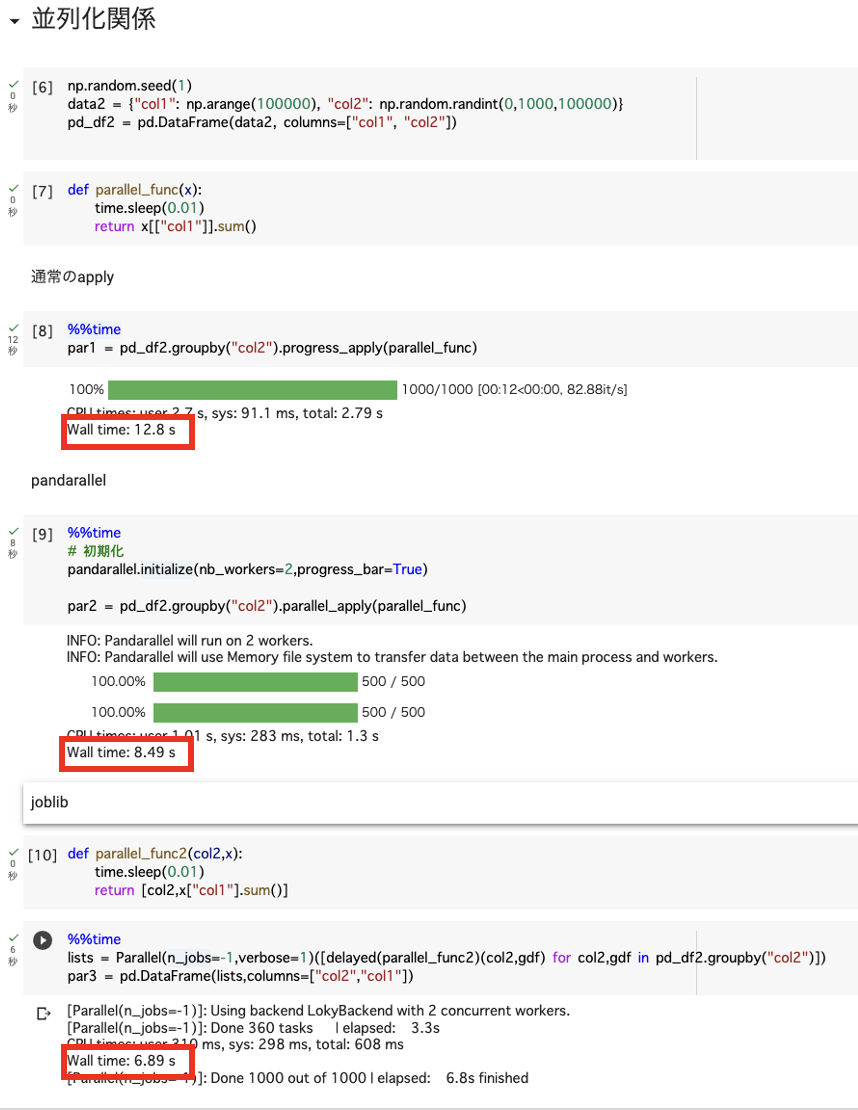The image size is (858, 1110).
Task: Select the 並列化関係 section heading
Action: coord(93,19)
